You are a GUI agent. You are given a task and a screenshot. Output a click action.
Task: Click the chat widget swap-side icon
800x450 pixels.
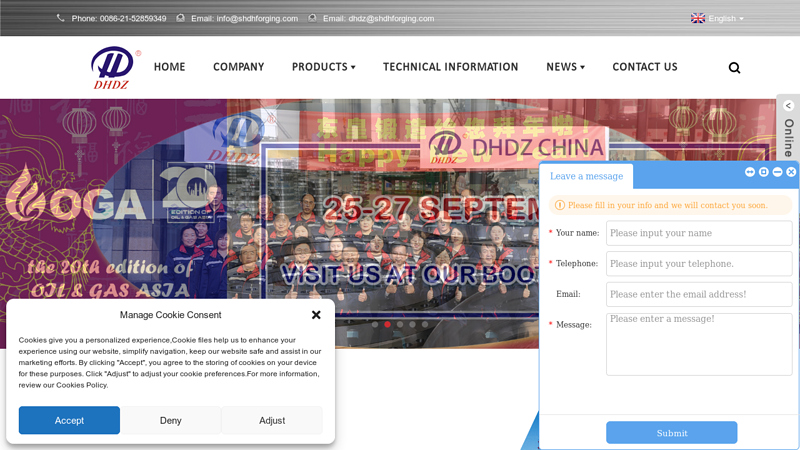click(x=749, y=172)
